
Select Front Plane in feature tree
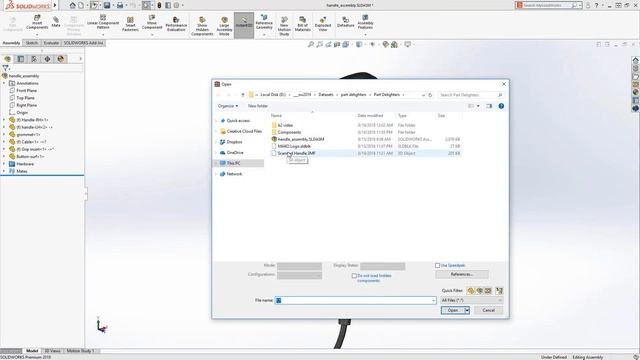coord(27,91)
